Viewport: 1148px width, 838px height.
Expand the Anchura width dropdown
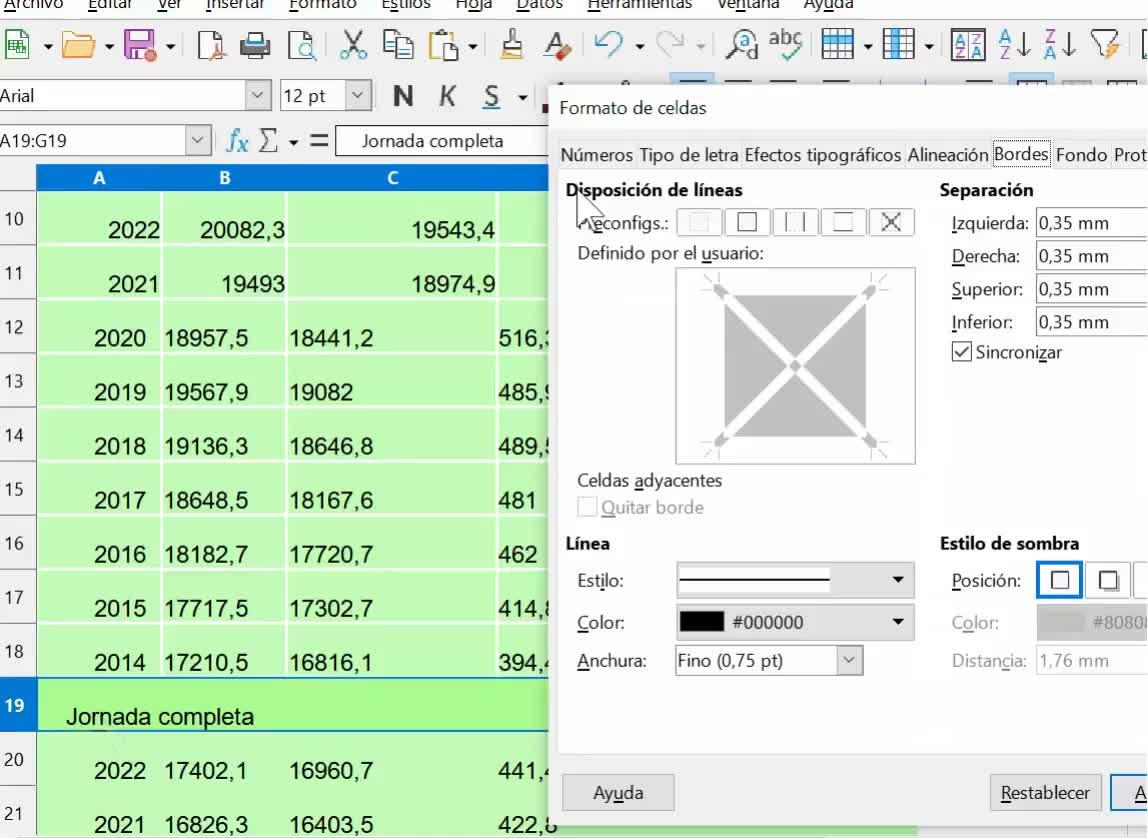tap(849, 661)
